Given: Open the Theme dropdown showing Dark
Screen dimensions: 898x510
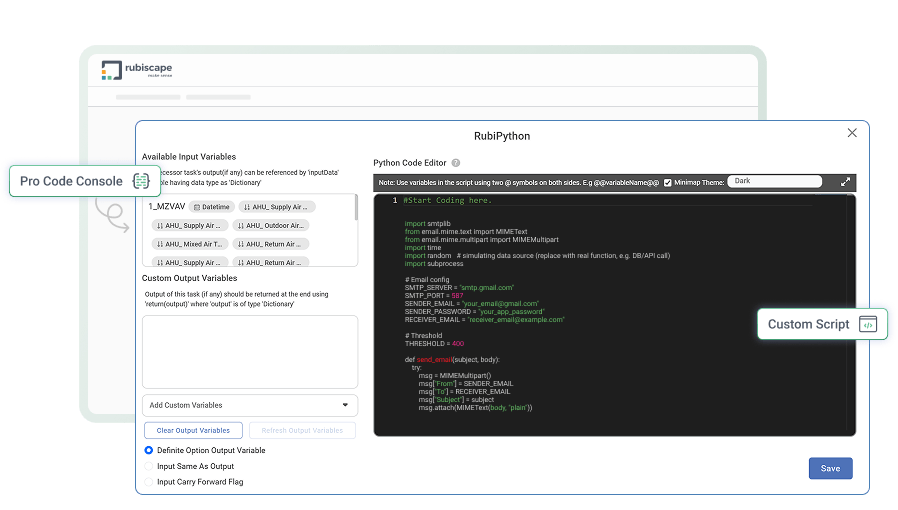Looking at the screenshot, I should 774,181.
